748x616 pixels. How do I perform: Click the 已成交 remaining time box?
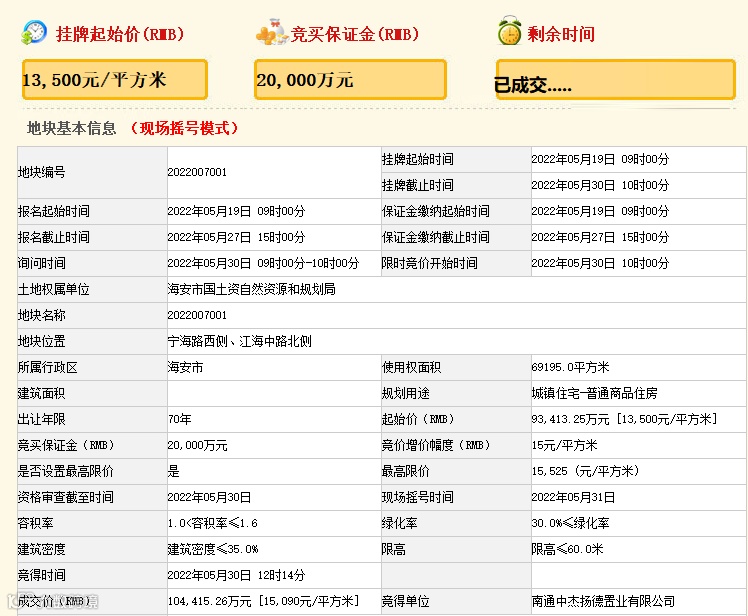[x=616, y=80]
